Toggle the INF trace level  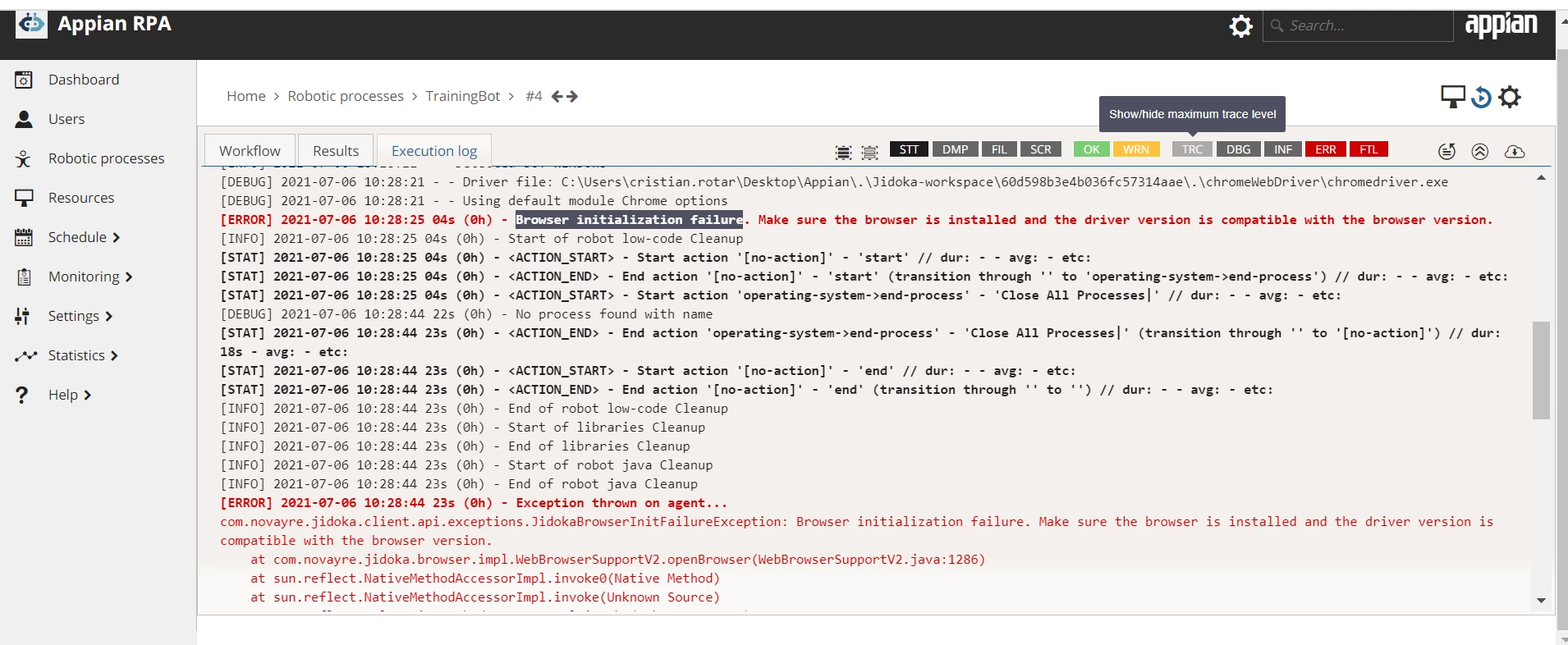tap(1283, 149)
